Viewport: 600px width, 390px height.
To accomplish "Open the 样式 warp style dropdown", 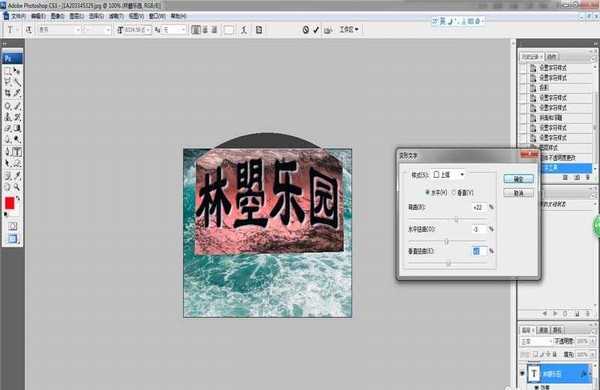I will (448, 175).
